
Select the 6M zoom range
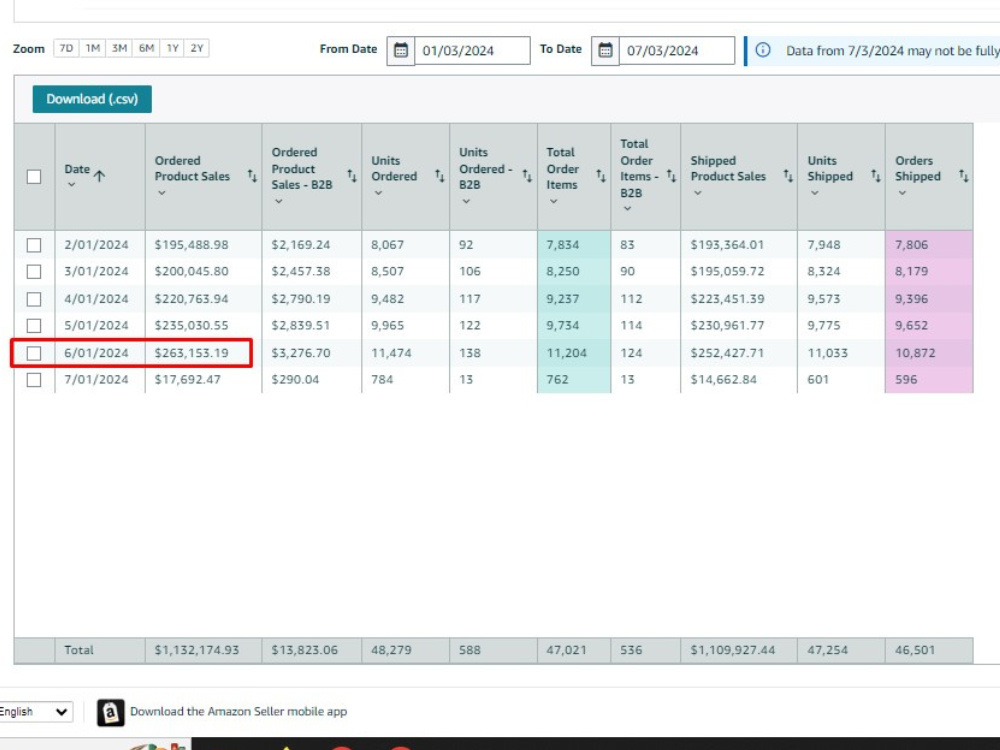coord(146,48)
